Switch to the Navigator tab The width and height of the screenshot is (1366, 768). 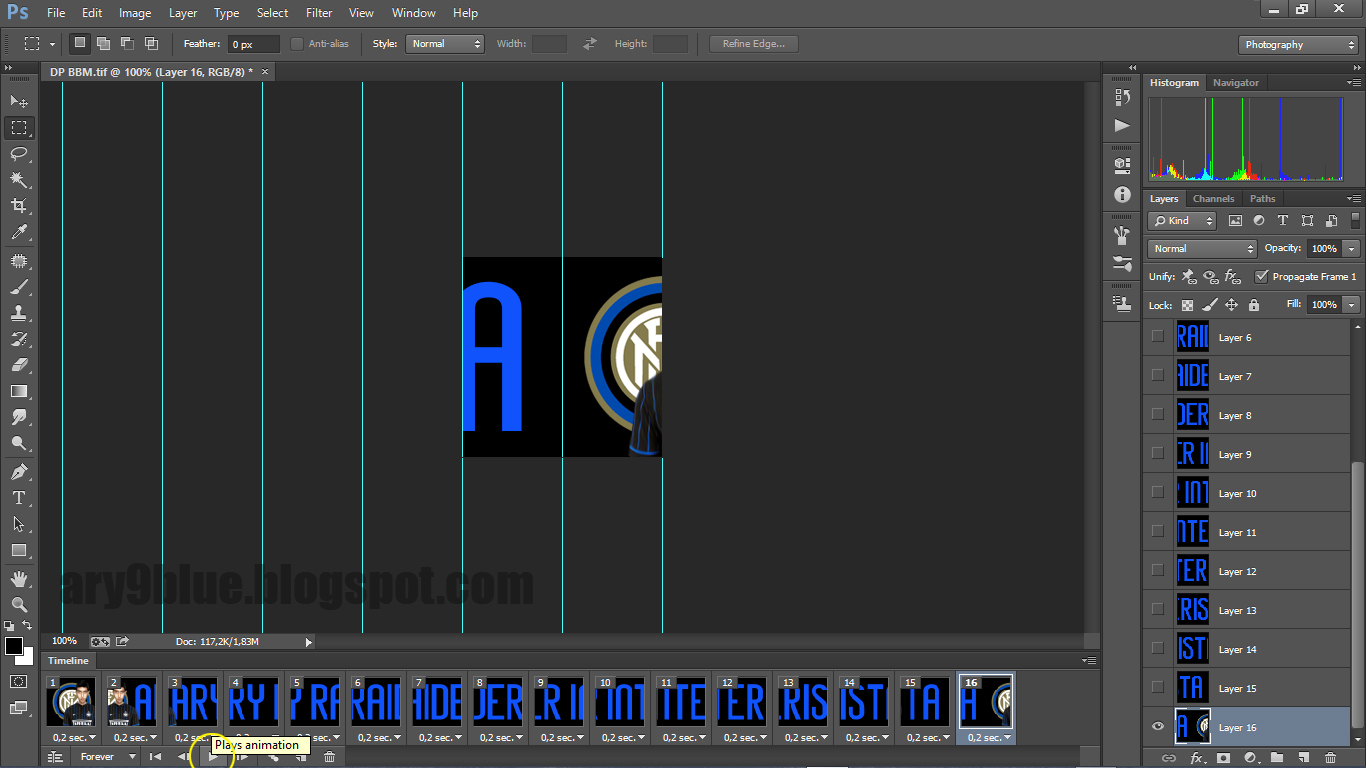click(1236, 83)
